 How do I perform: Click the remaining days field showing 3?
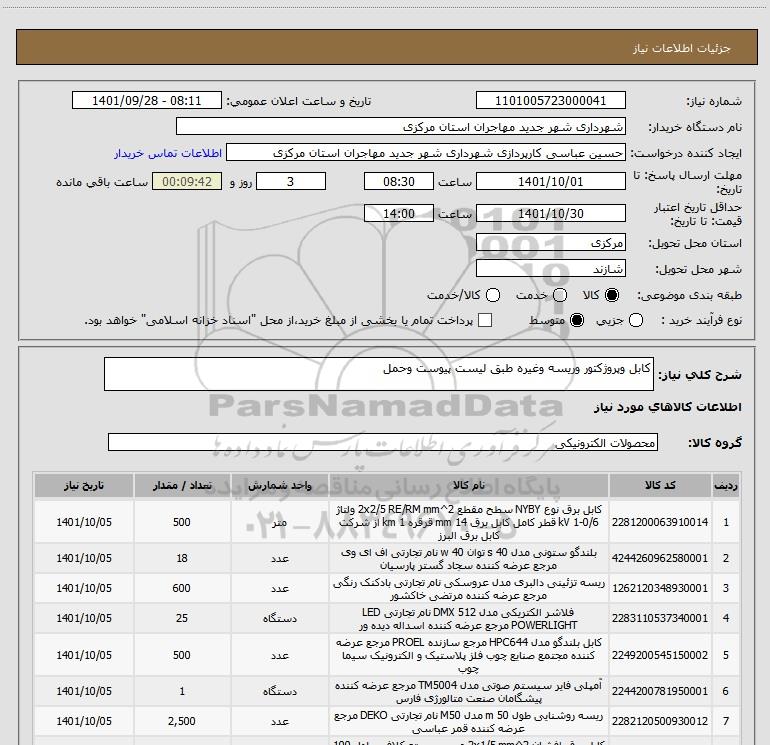coord(291,181)
